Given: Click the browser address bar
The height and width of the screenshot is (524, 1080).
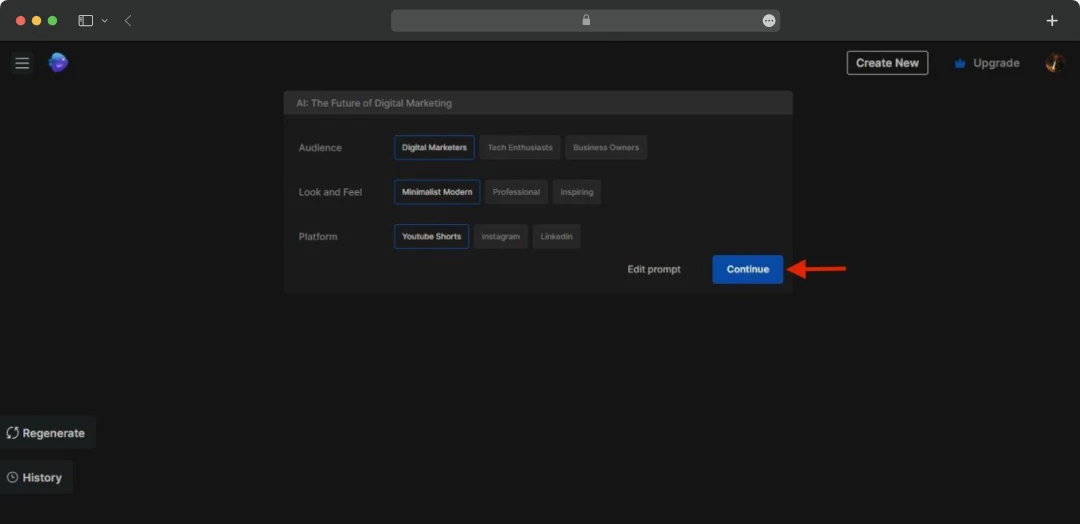Looking at the screenshot, I should pos(585,21).
